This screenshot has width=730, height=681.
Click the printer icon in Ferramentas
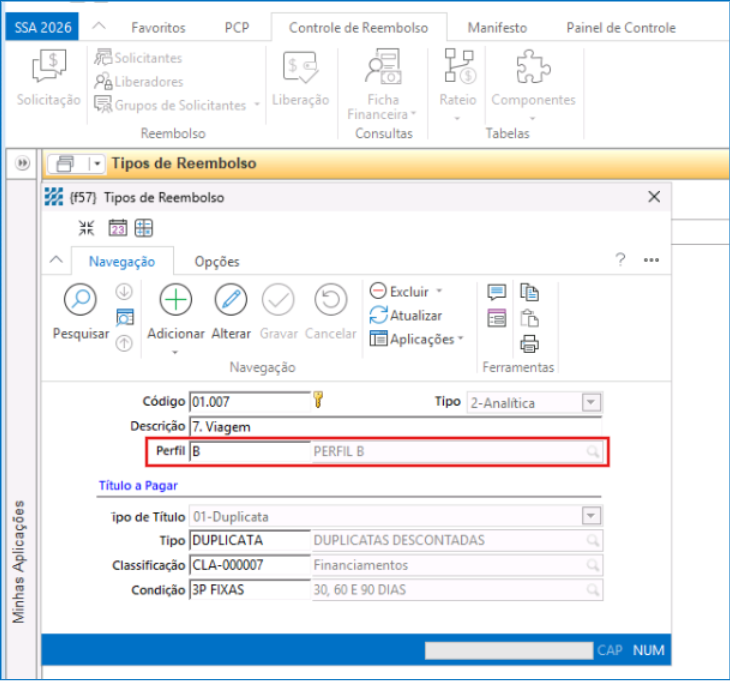(530, 345)
